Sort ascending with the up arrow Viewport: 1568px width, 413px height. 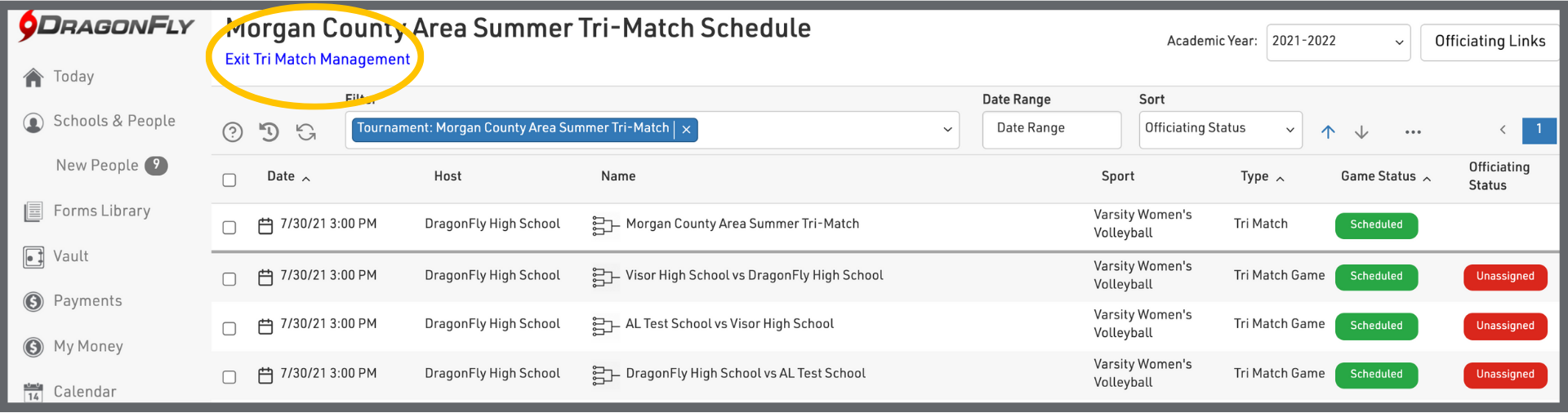(x=1328, y=132)
